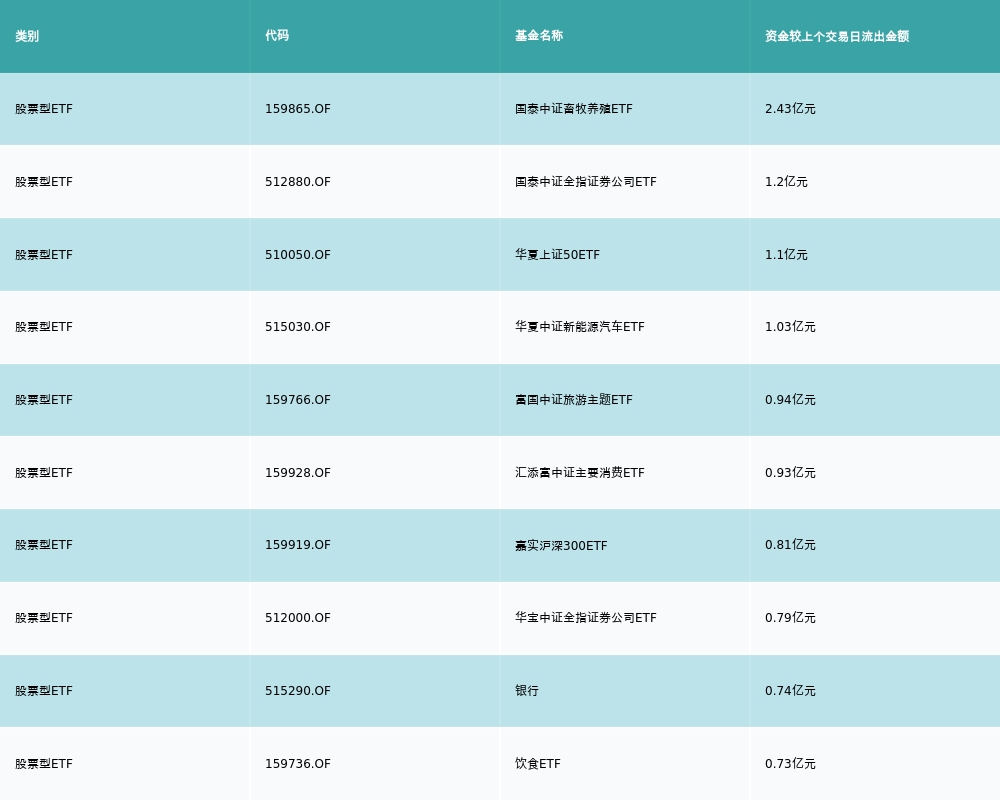Click 股票型ETF in the 510050.OF row

[44, 255]
